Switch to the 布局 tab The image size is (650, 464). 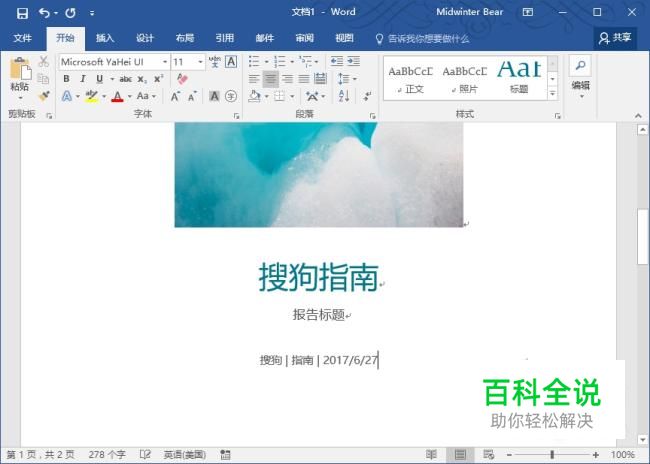click(185, 38)
